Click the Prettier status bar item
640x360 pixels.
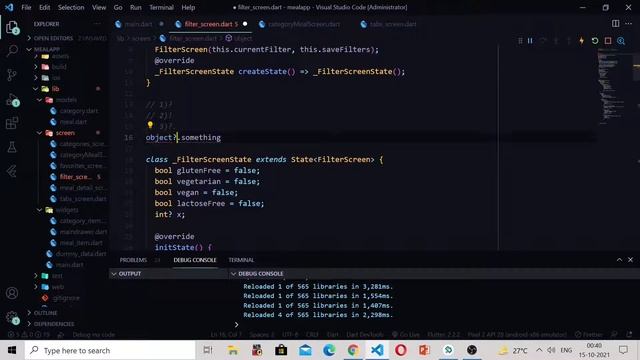click(589, 335)
